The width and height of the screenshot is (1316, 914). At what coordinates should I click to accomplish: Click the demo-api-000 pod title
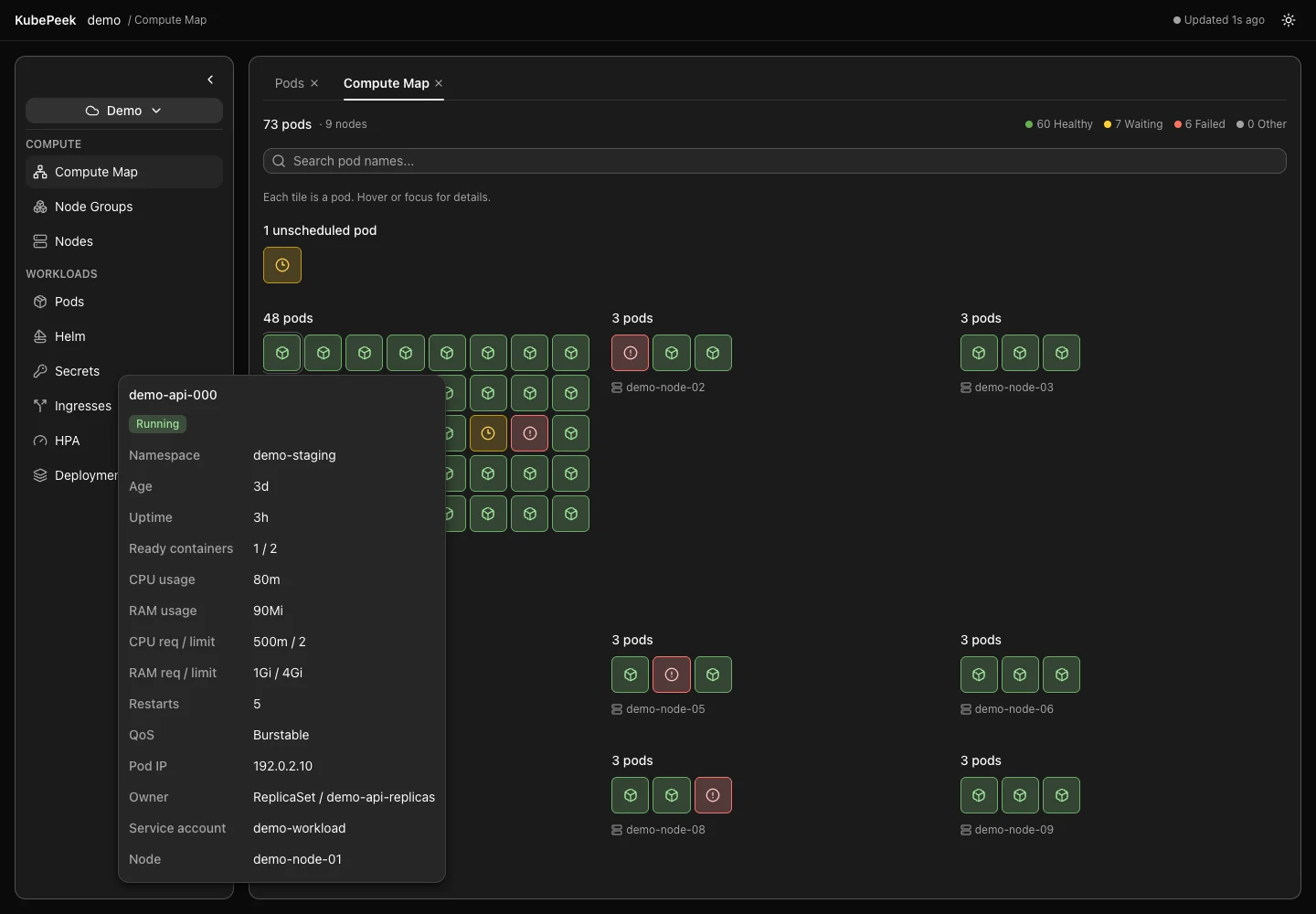point(173,395)
